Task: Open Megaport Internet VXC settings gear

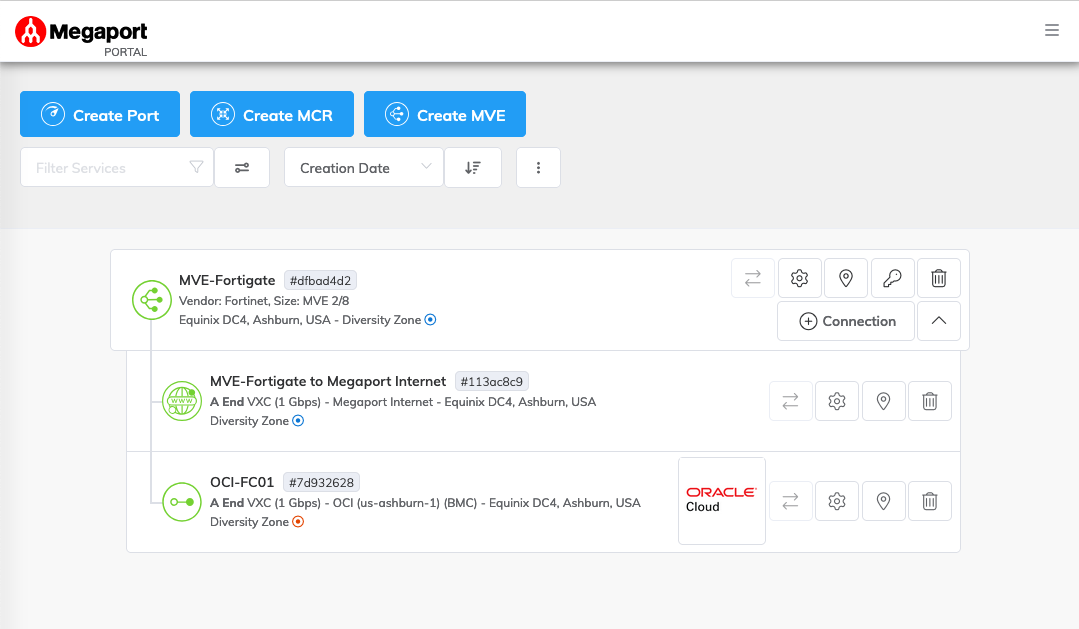Action: click(837, 401)
